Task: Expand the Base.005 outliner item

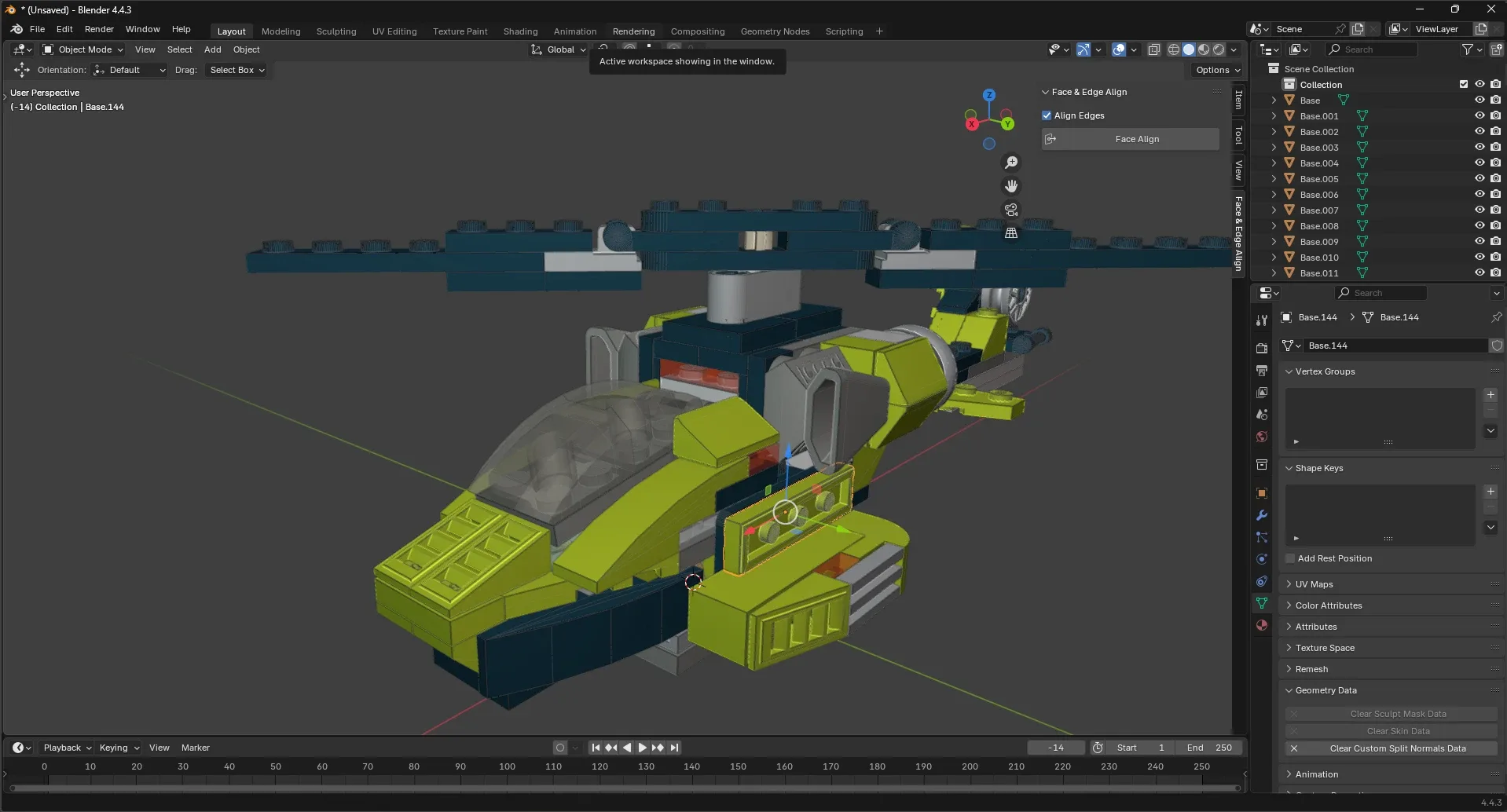Action: point(1274,179)
